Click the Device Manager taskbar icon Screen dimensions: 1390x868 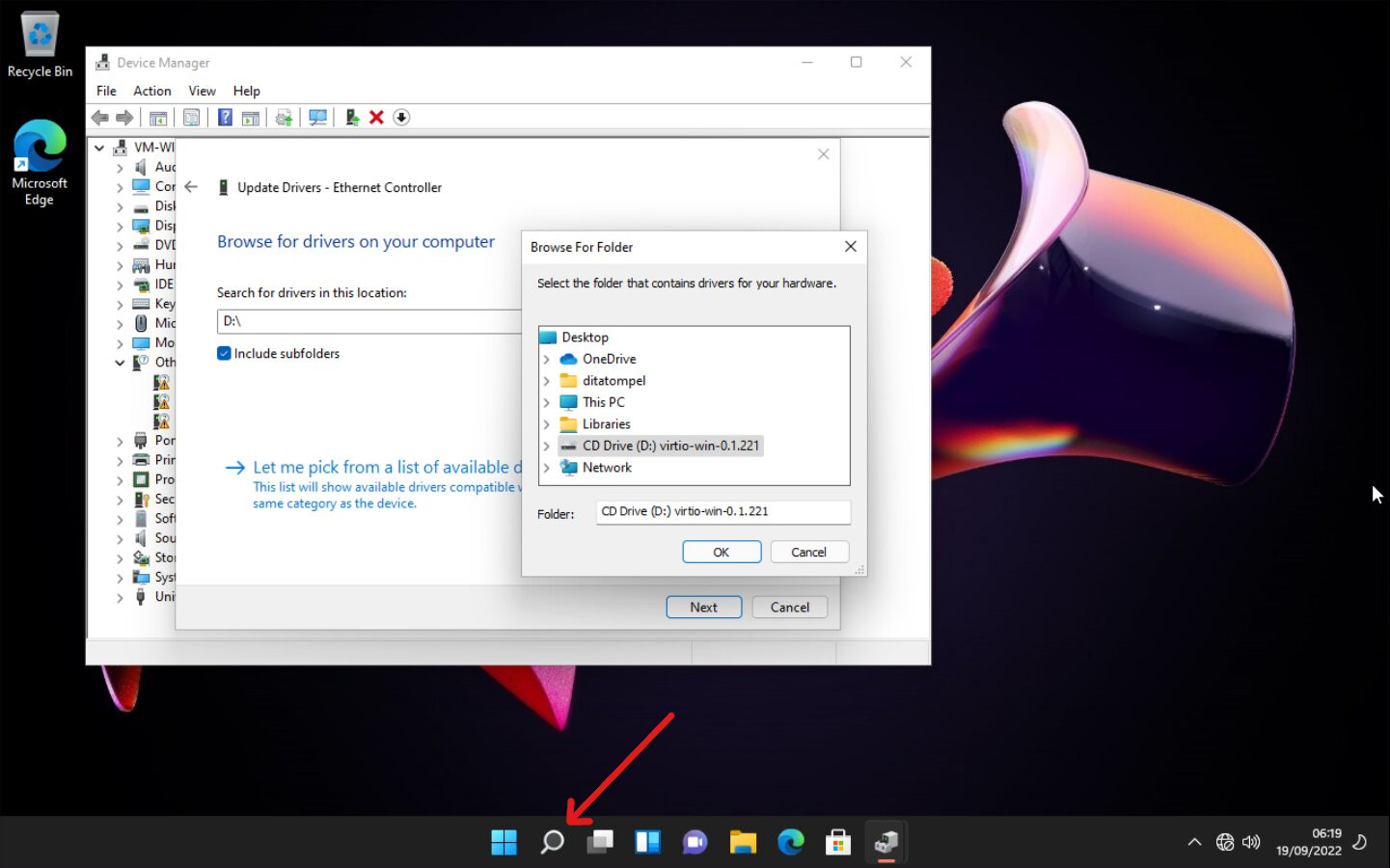point(886,842)
